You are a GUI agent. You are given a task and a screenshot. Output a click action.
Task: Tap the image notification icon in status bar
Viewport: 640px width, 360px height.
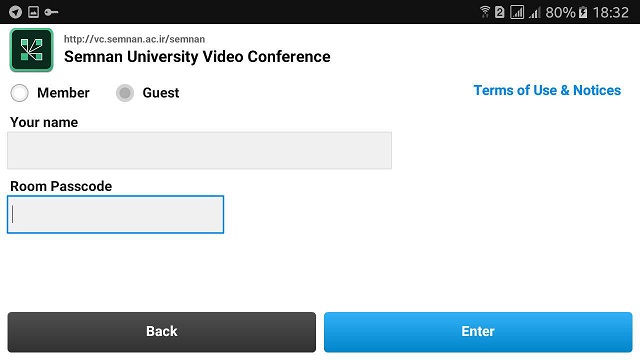[x=33, y=12]
